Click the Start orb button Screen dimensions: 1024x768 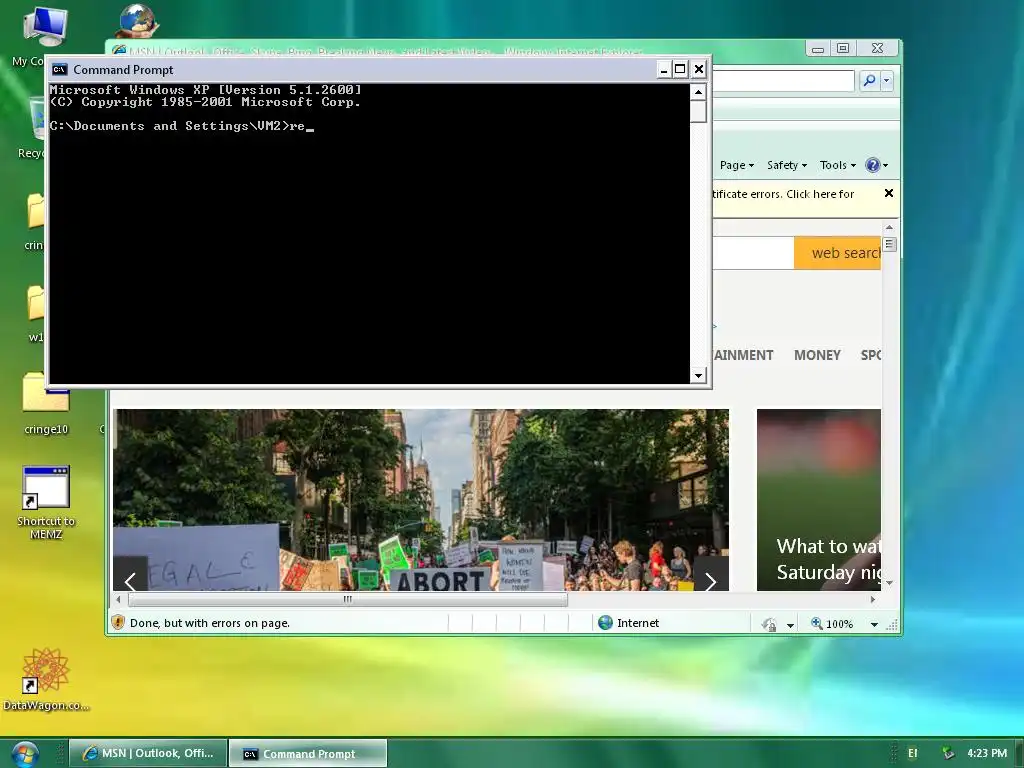click(x=25, y=754)
